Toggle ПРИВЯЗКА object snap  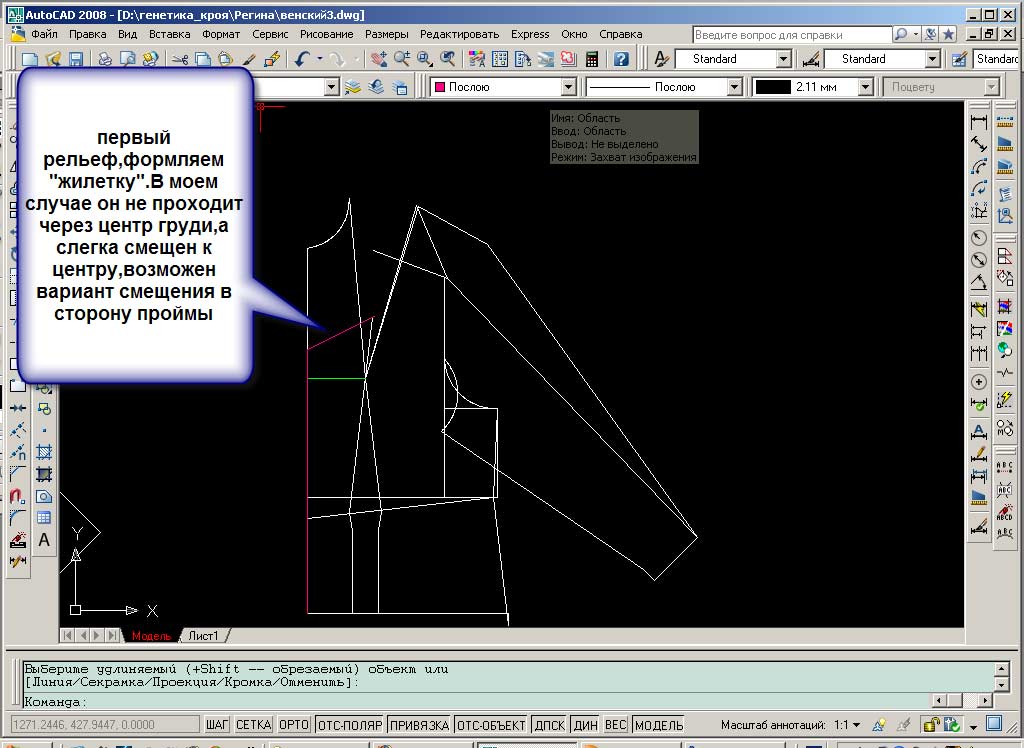(418, 725)
